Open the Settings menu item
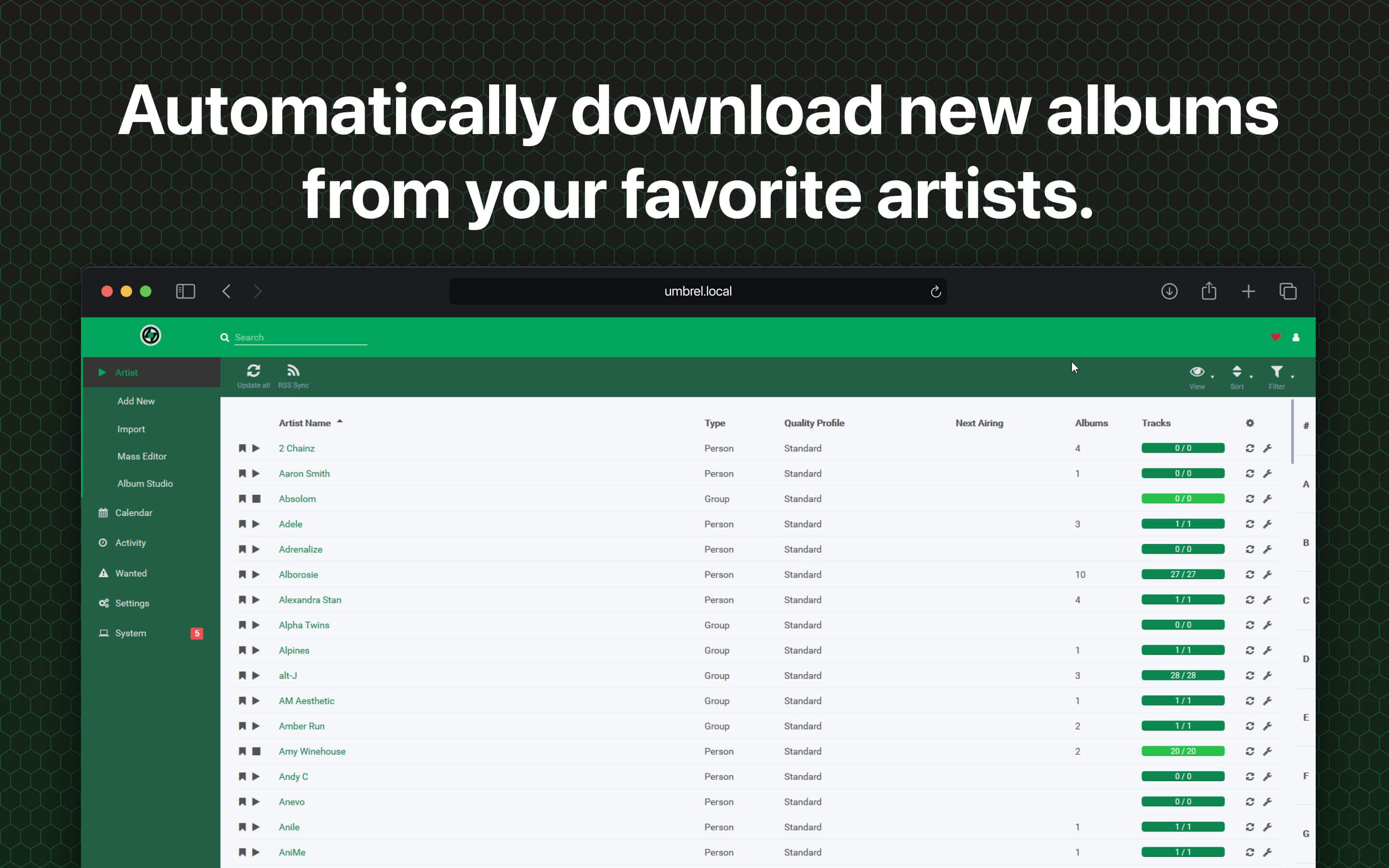 tap(132, 603)
